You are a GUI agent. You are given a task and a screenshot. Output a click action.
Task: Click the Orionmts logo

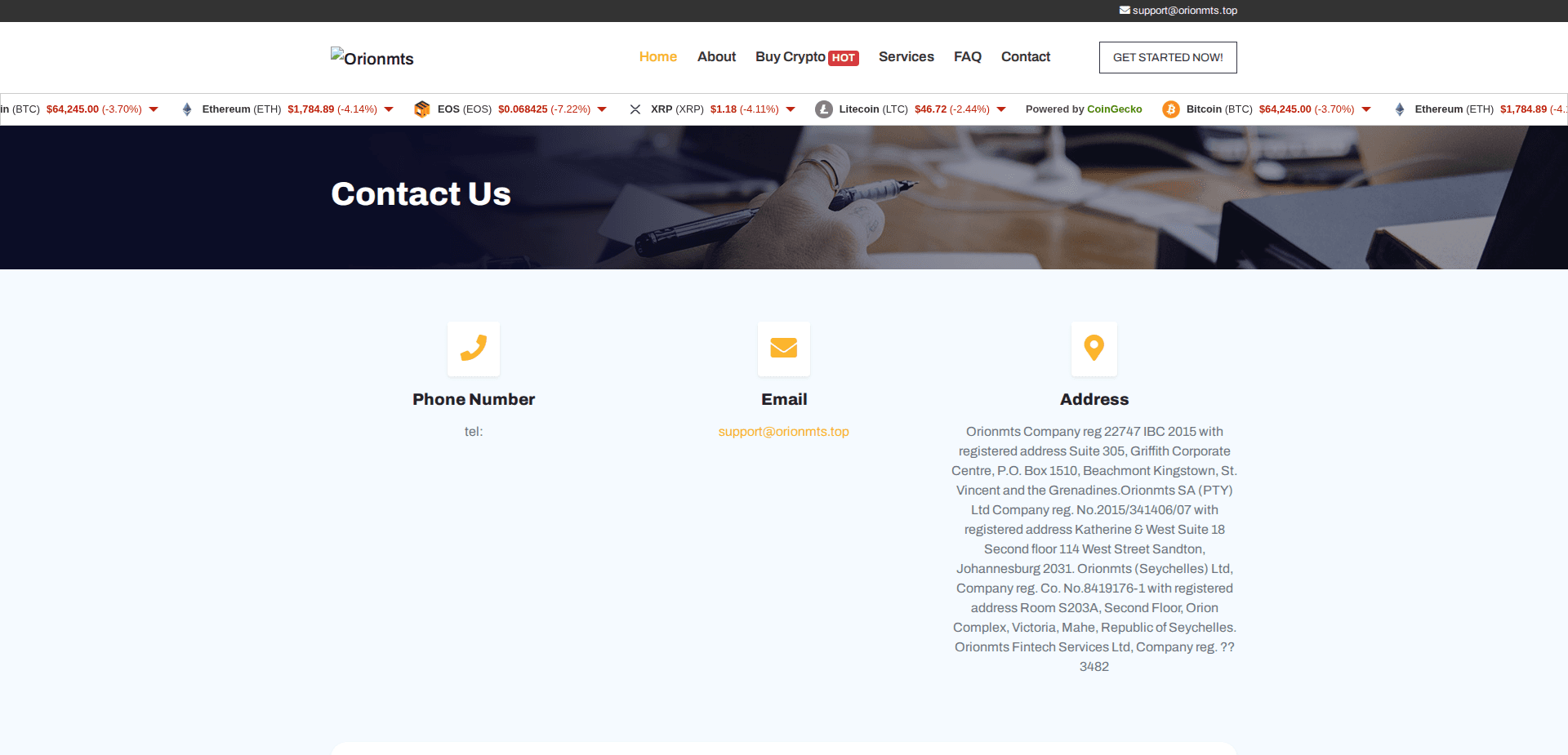tap(372, 57)
